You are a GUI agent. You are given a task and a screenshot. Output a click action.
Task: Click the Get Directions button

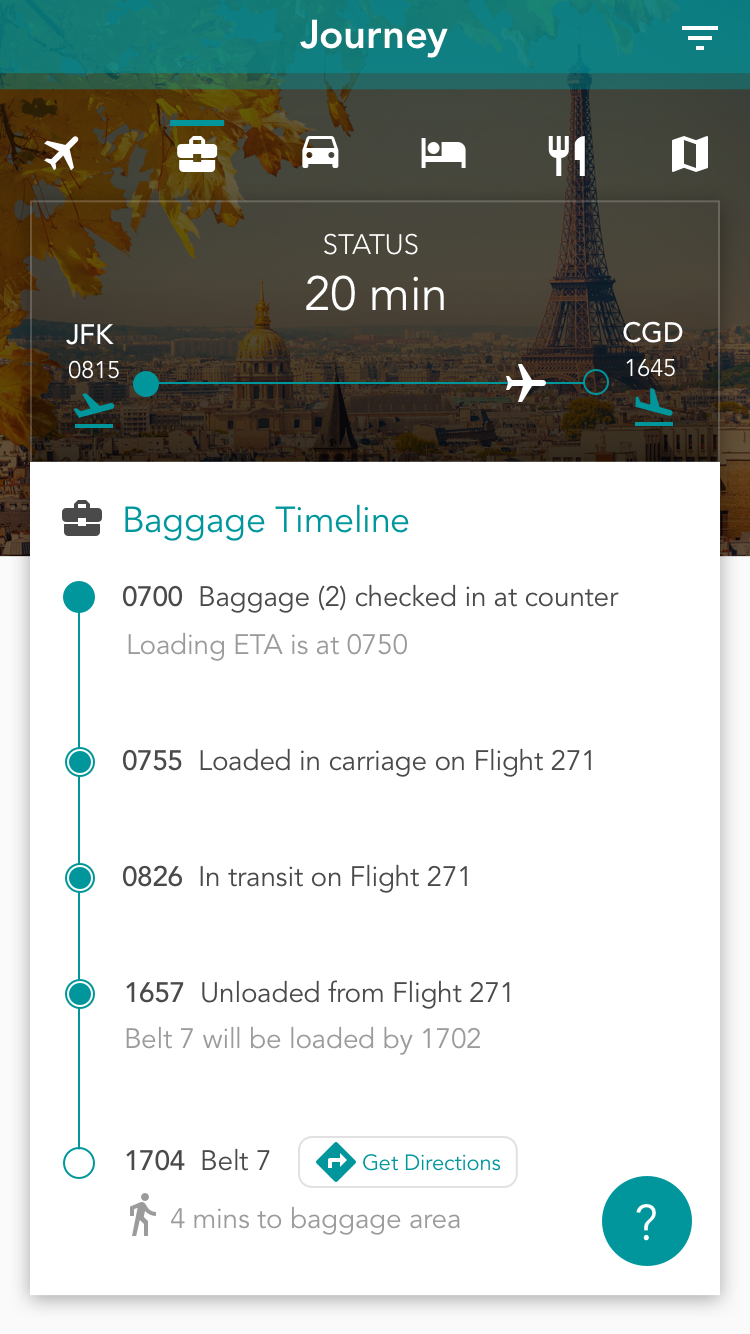[408, 1162]
